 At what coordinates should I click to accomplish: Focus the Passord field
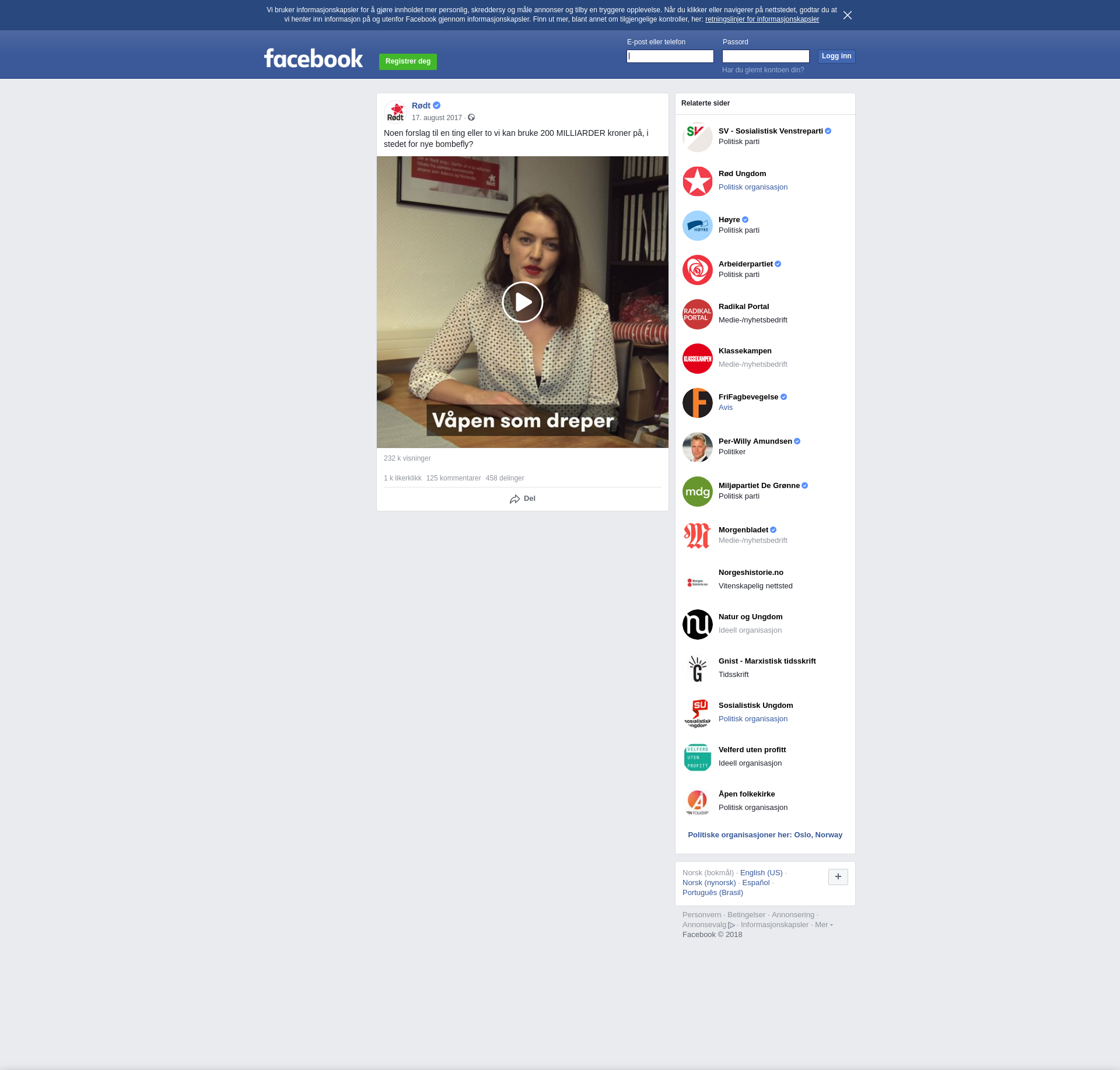click(x=766, y=56)
